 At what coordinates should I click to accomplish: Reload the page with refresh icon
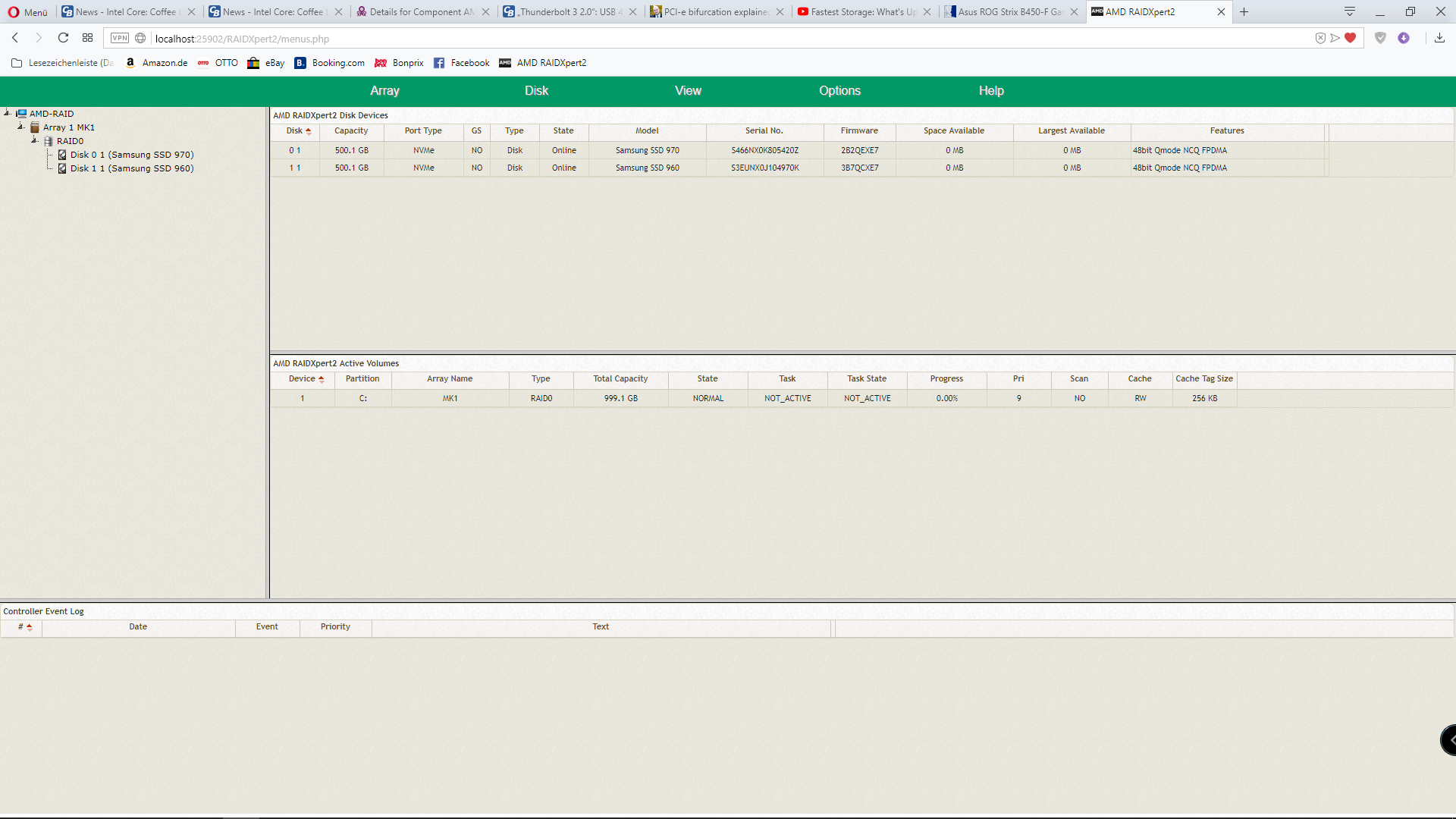(64, 38)
